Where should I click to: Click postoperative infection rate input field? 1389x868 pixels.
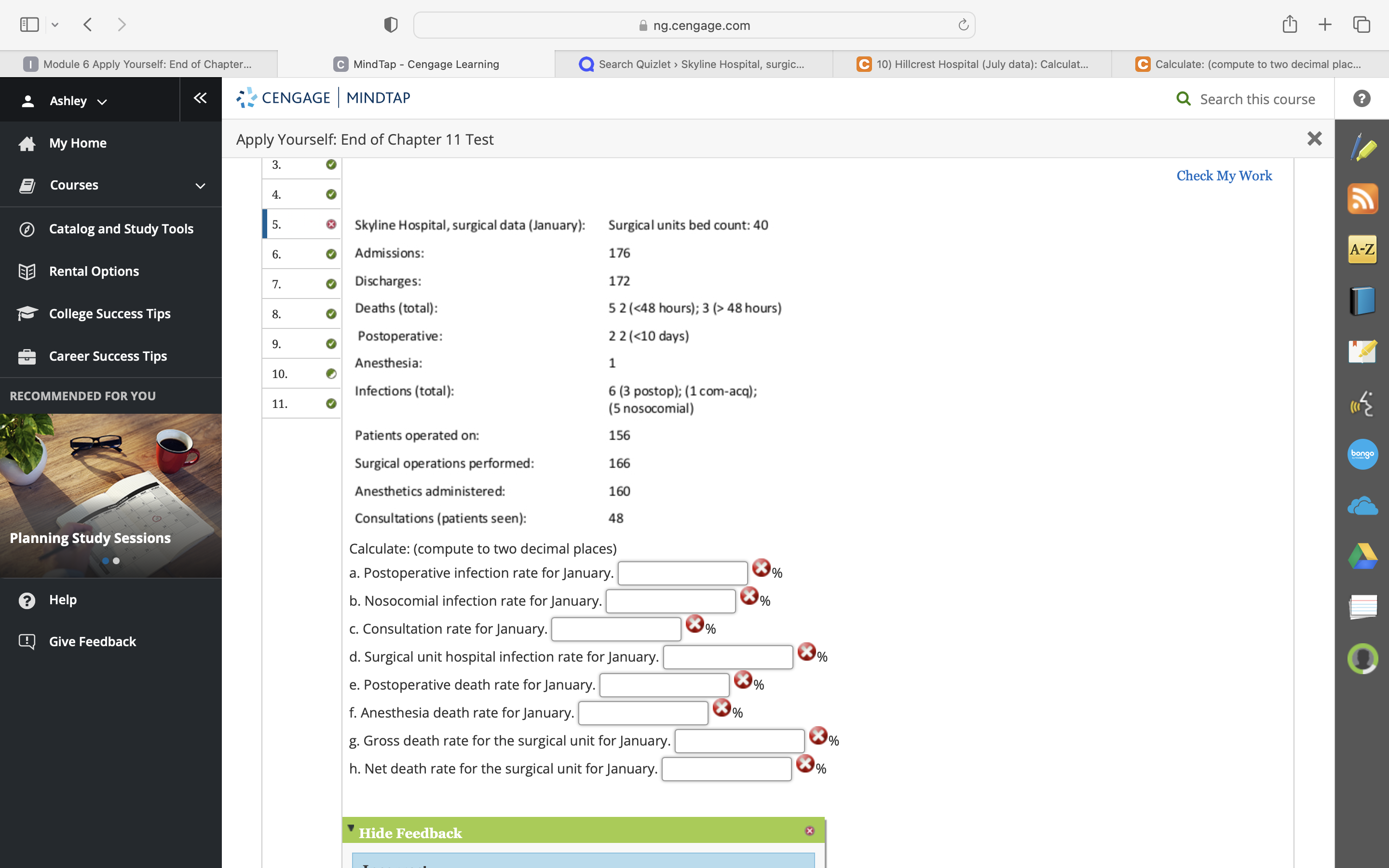[x=684, y=571]
